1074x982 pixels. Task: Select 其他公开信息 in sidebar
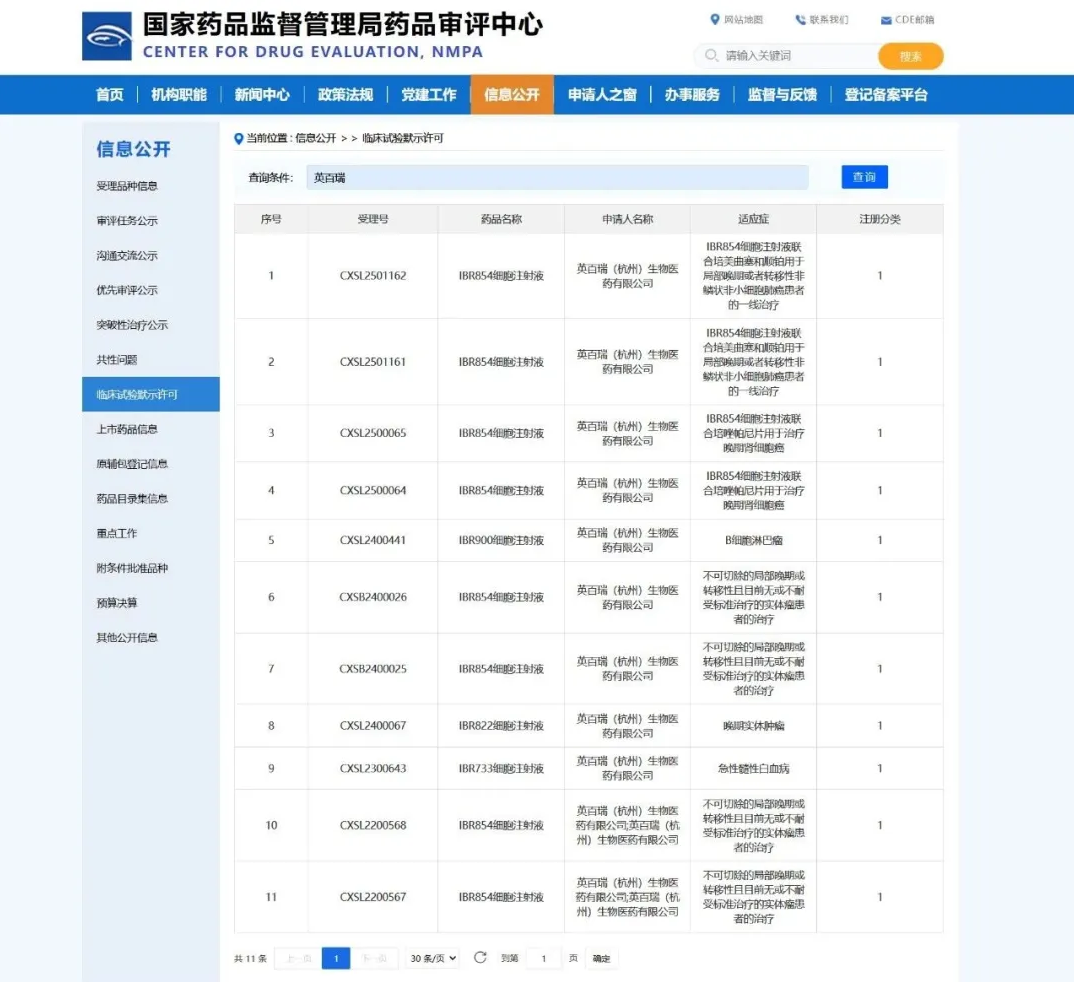point(127,638)
